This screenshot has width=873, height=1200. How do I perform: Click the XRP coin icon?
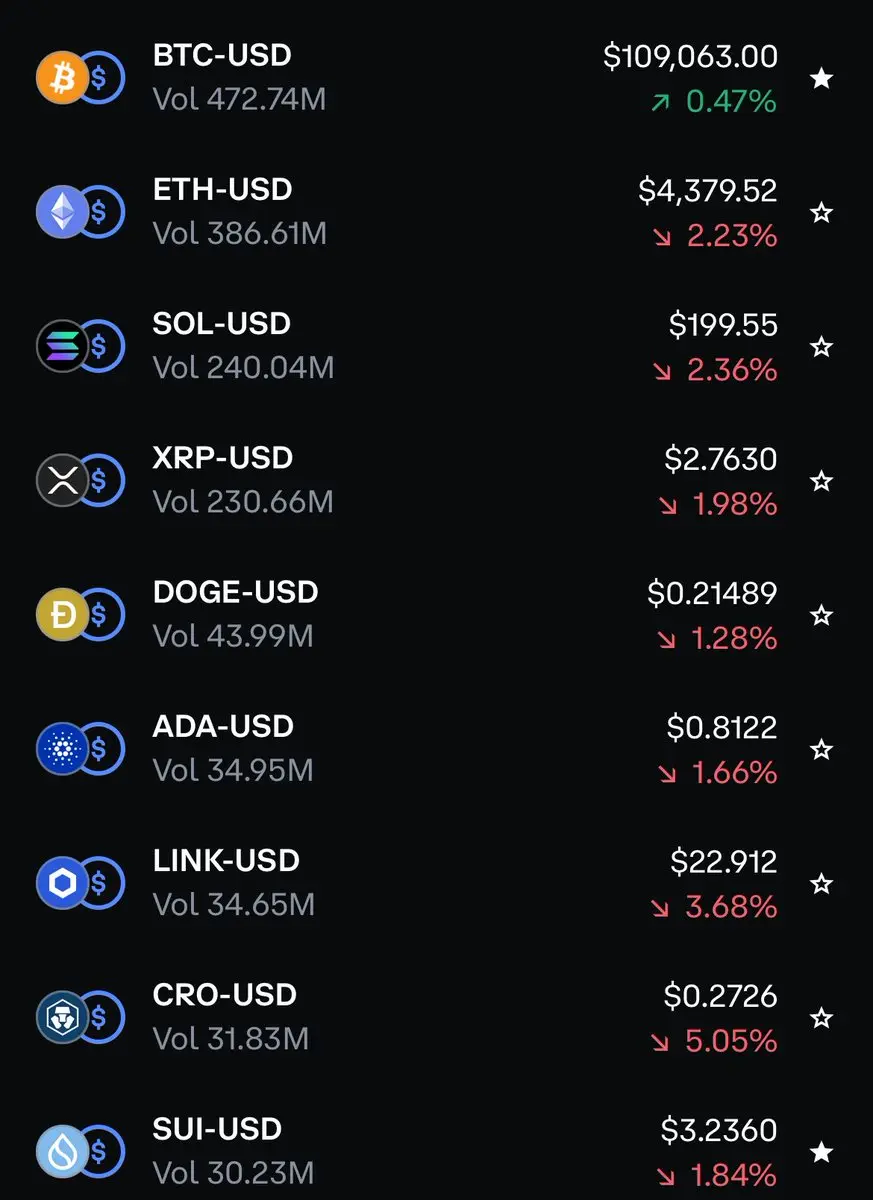click(62, 480)
